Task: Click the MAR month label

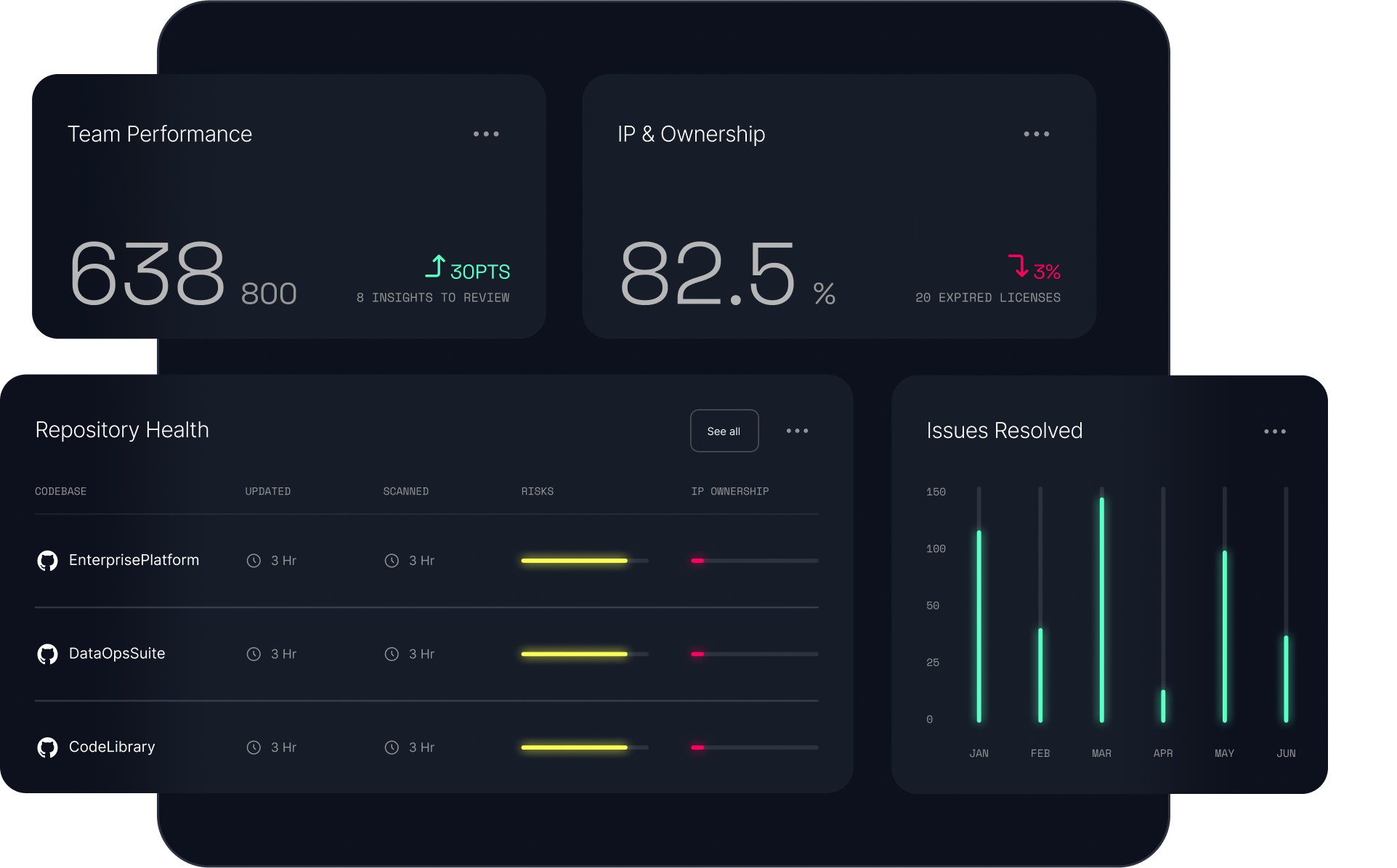Action: pyautogui.click(x=1102, y=754)
